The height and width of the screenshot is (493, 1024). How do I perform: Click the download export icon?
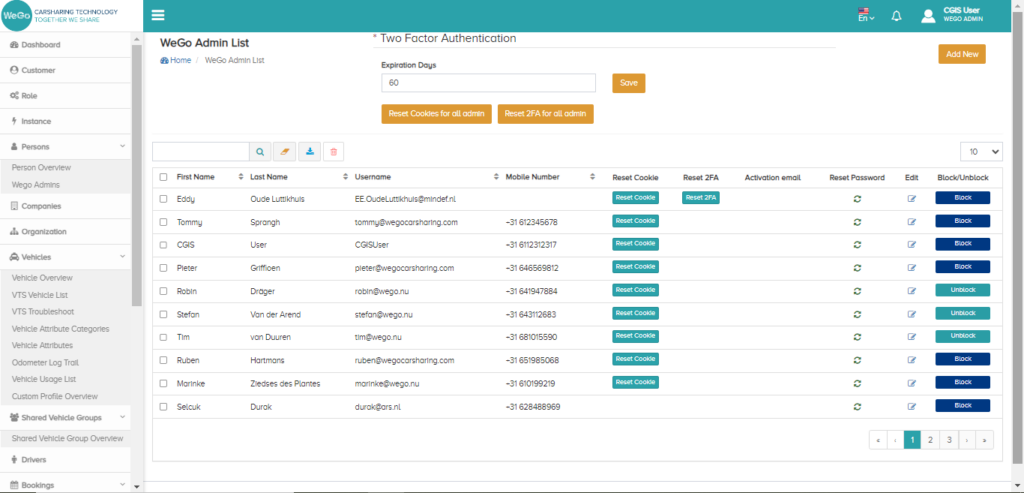309,152
